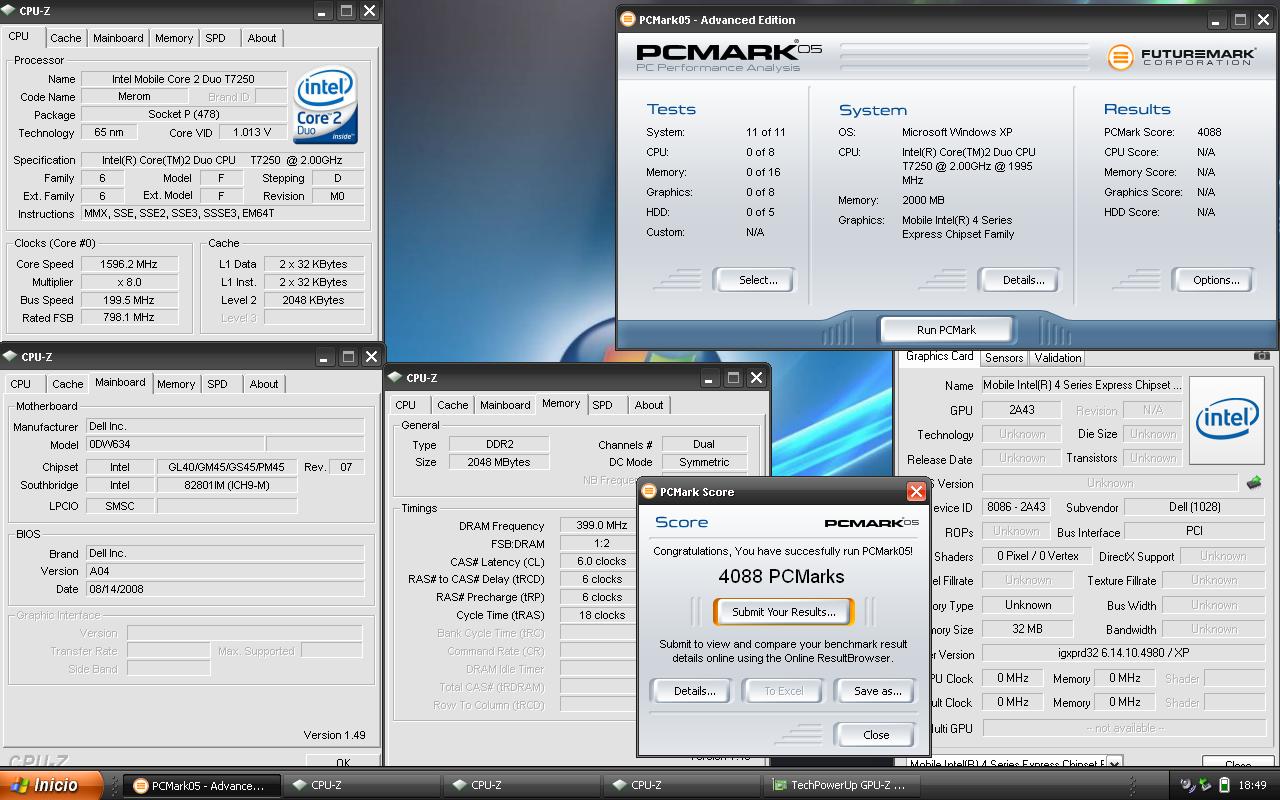Click the Core Speed value 1596.2 MHz
1280x800 pixels.
point(129,264)
